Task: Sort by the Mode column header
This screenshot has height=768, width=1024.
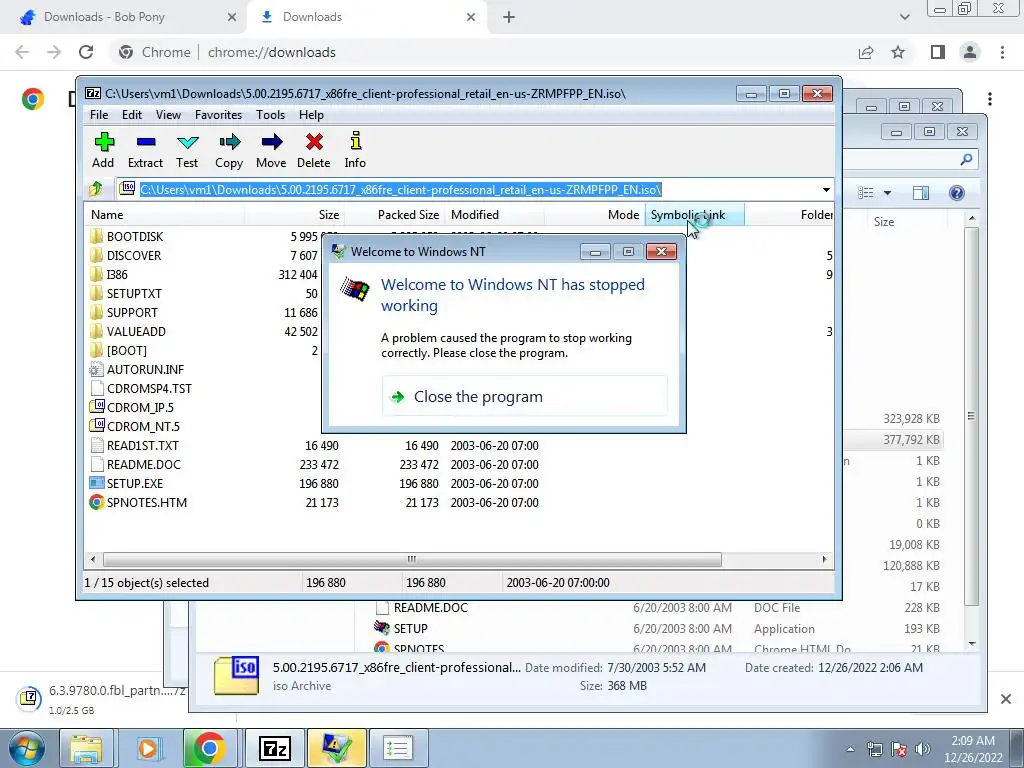Action: tap(595, 215)
